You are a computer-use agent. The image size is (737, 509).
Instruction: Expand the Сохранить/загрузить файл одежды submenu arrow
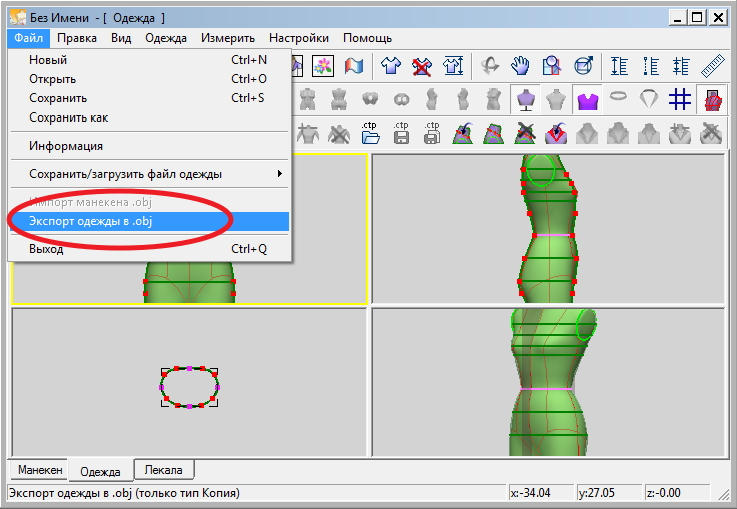coord(280,174)
